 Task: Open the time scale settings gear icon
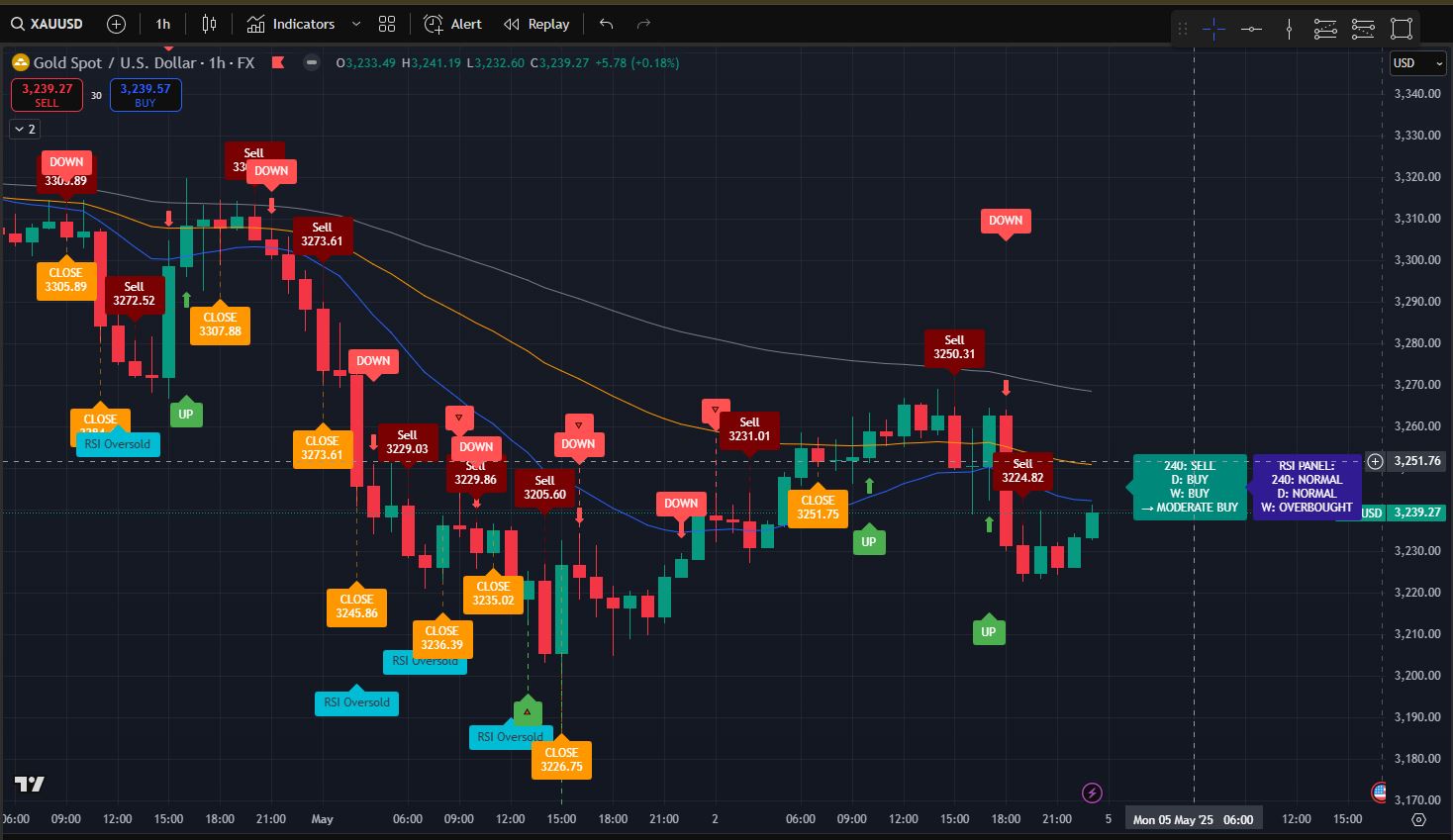1417,820
